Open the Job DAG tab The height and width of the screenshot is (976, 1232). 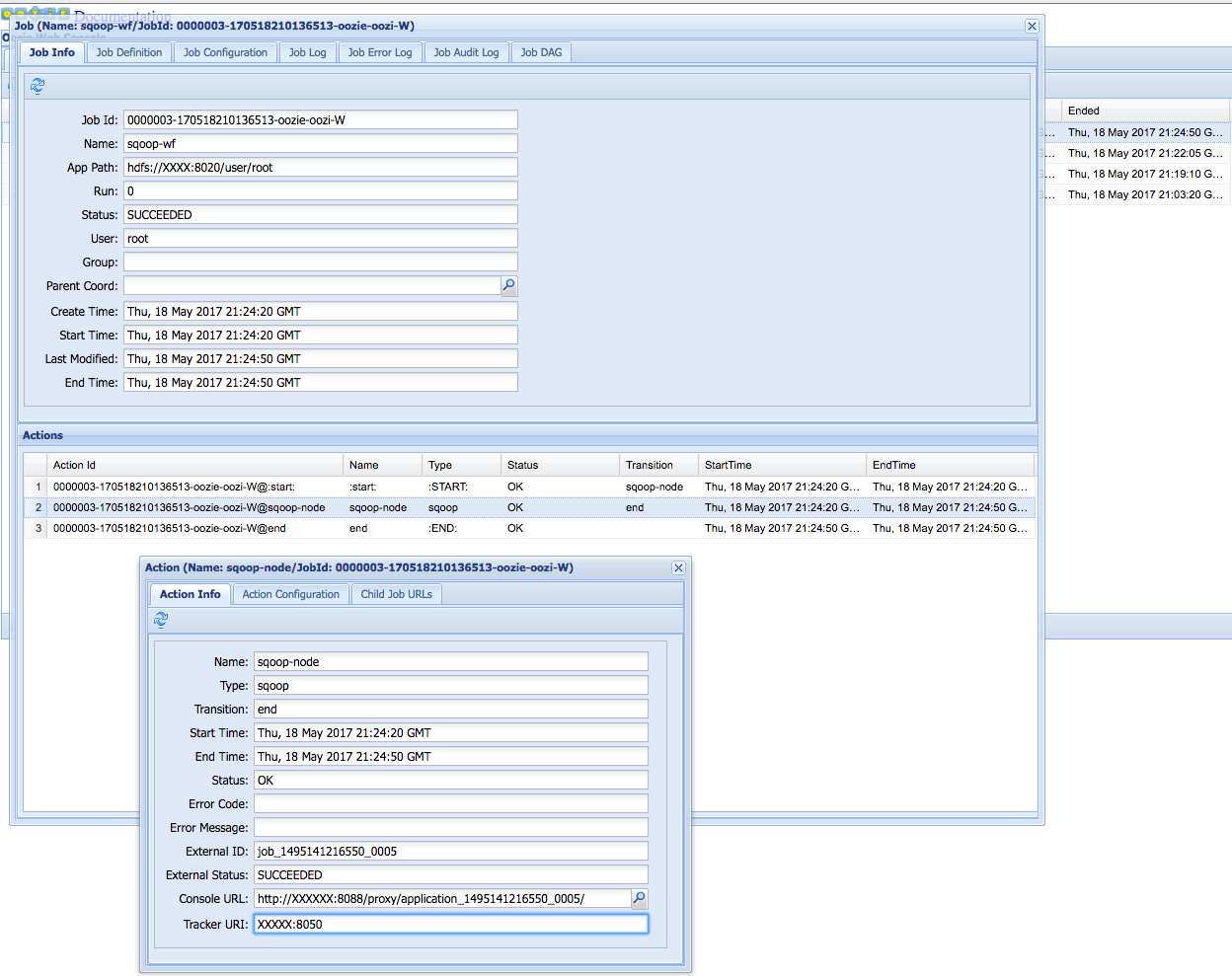[x=541, y=52]
